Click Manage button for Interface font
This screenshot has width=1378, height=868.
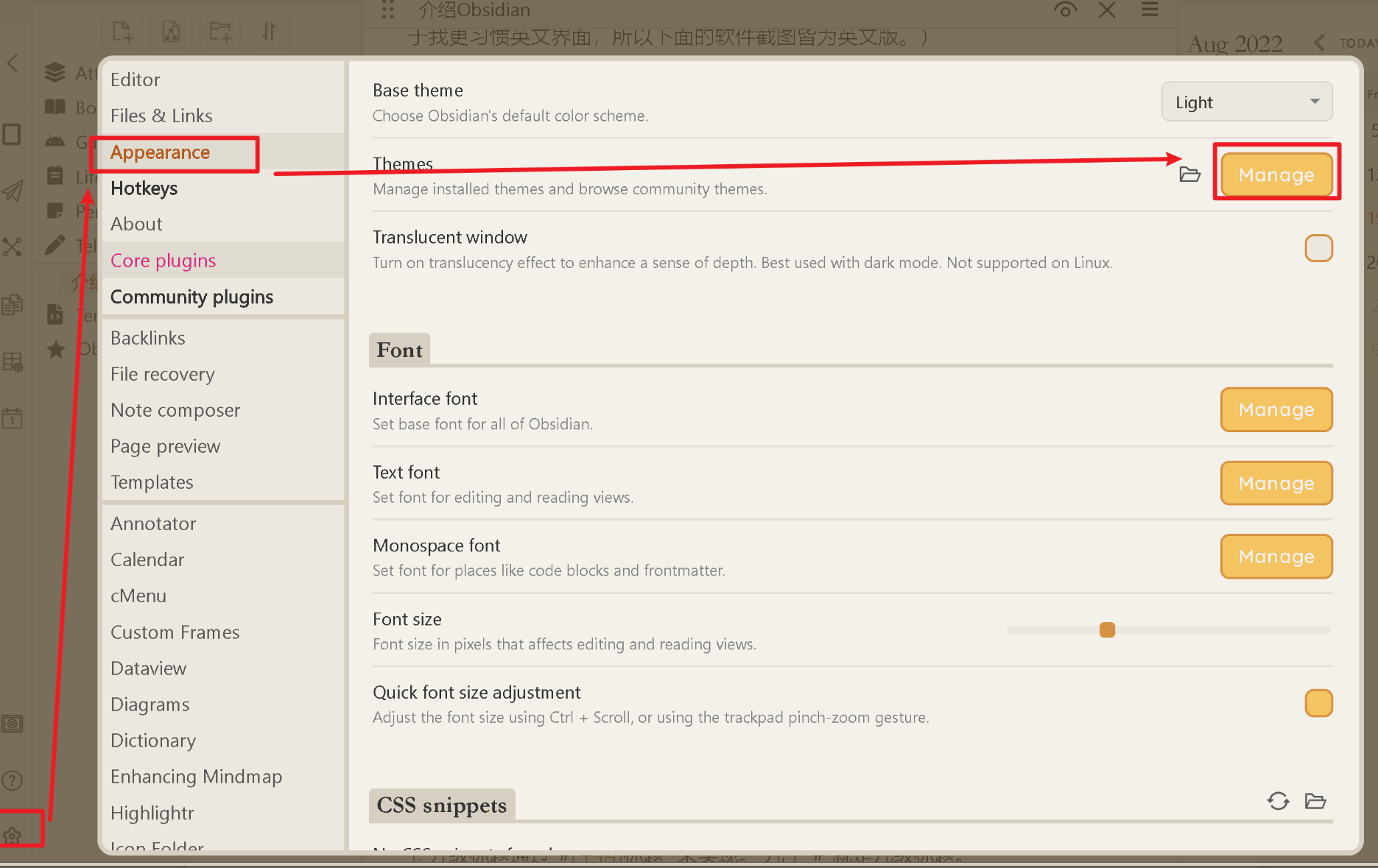pos(1276,409)
